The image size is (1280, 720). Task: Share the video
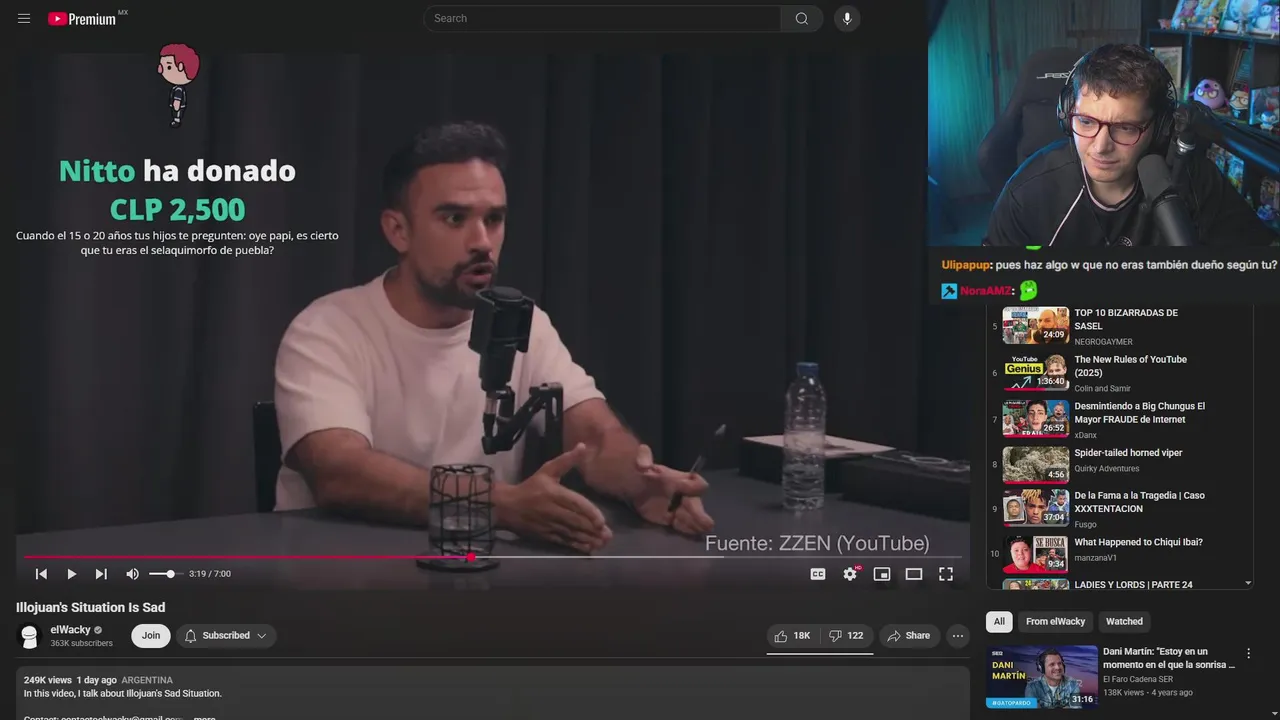point(908,636)
